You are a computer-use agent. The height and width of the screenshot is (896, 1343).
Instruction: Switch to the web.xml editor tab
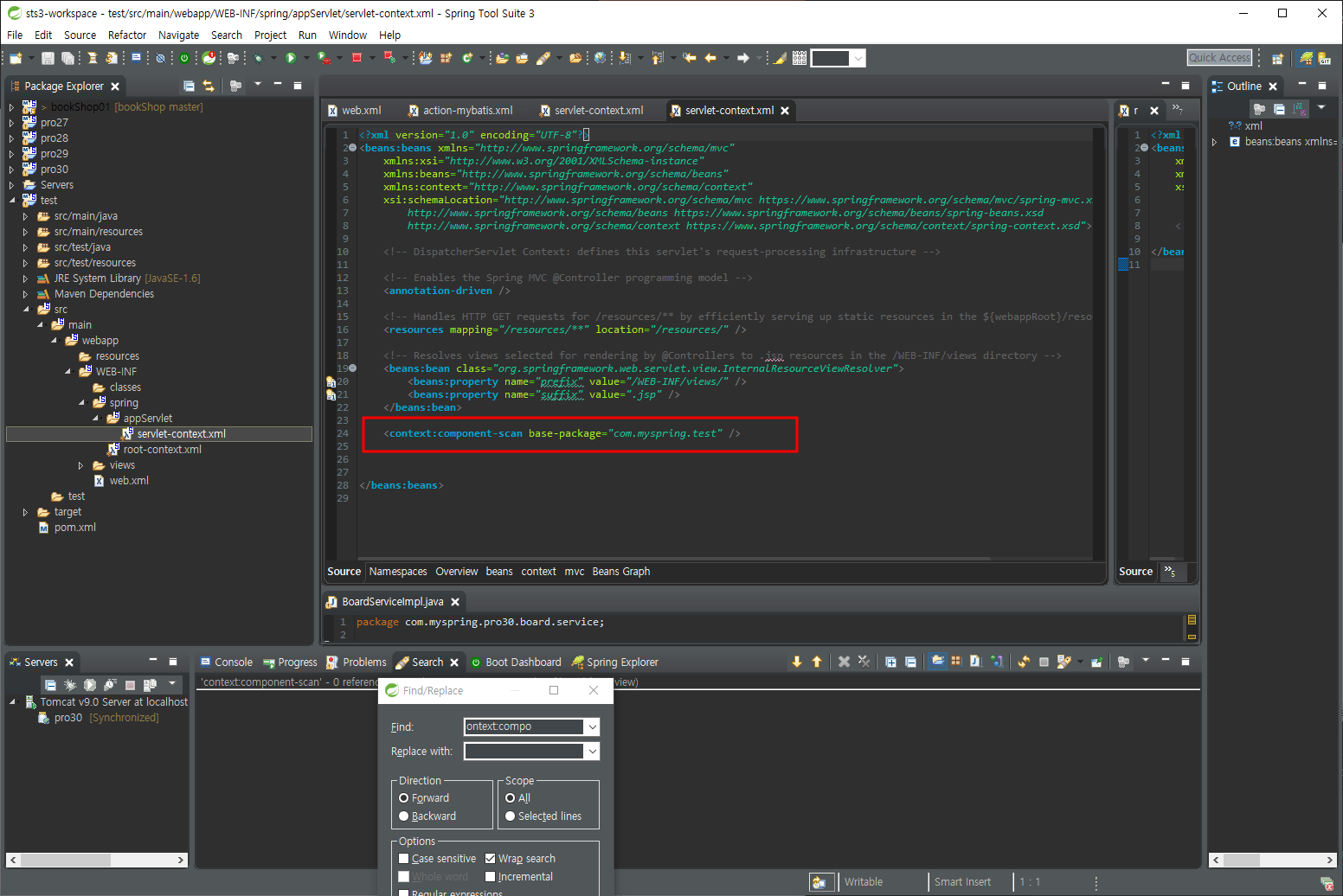(x=355, y=111)
